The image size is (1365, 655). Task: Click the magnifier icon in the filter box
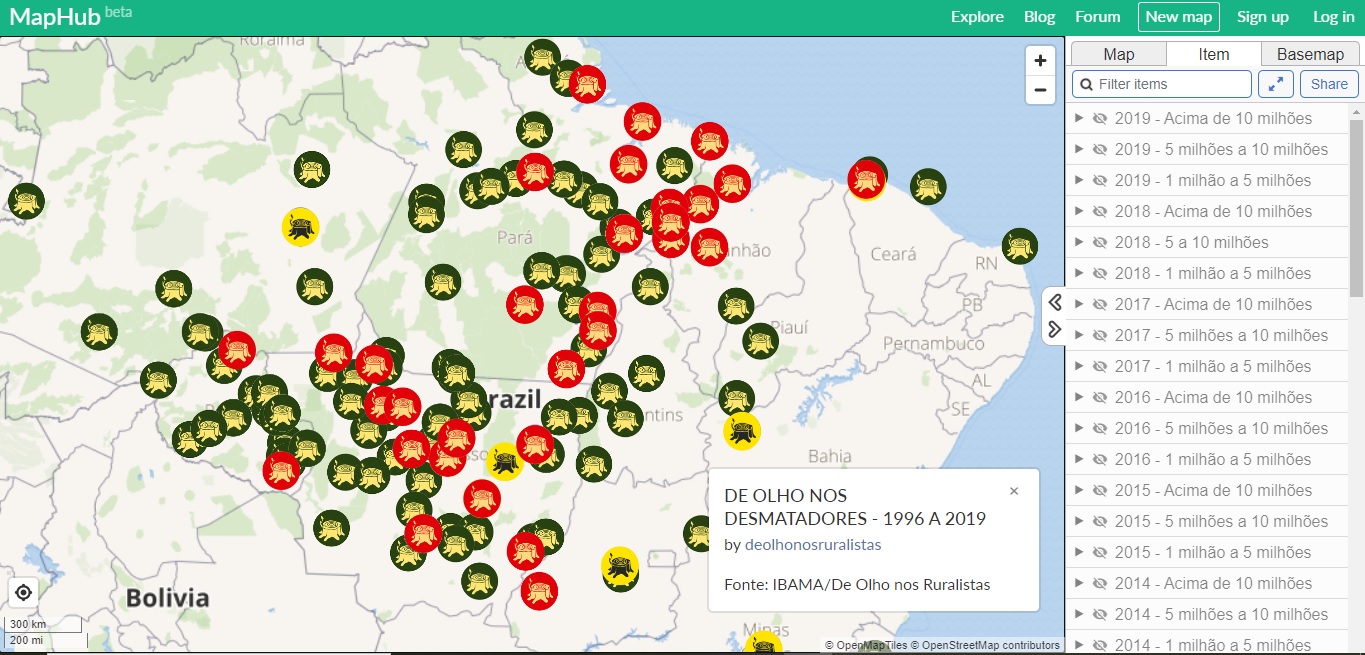(1085, 84)
